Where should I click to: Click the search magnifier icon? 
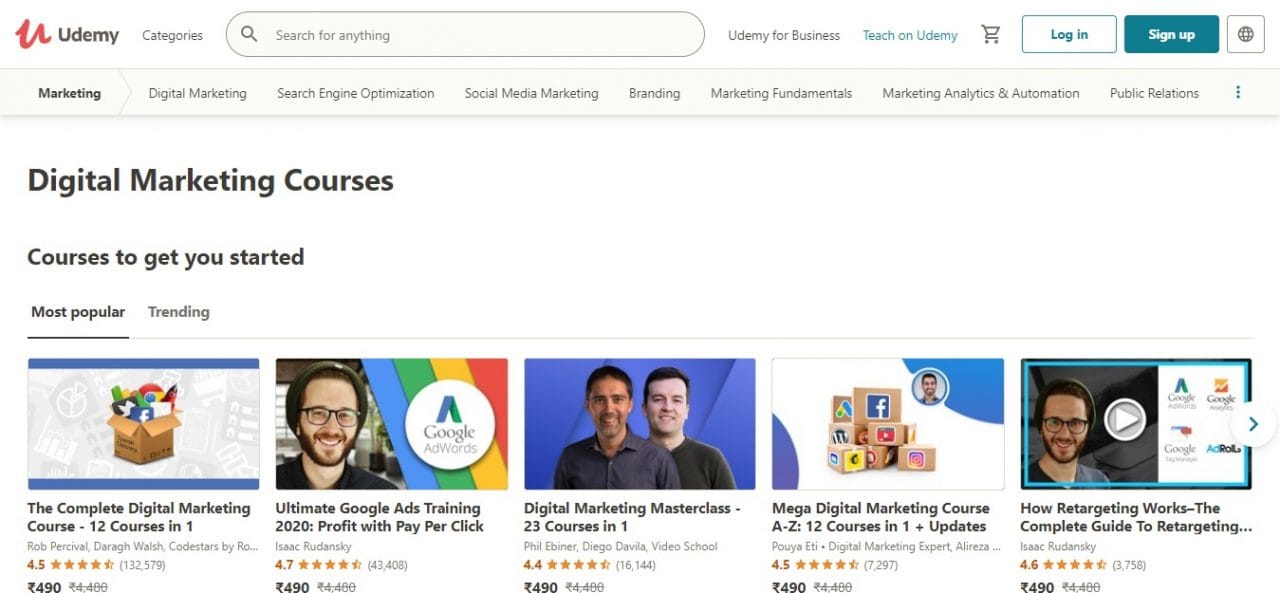[248, 34]
